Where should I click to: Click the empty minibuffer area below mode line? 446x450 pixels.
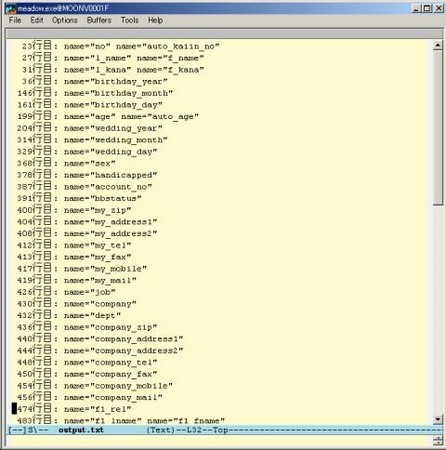(219, 441)
